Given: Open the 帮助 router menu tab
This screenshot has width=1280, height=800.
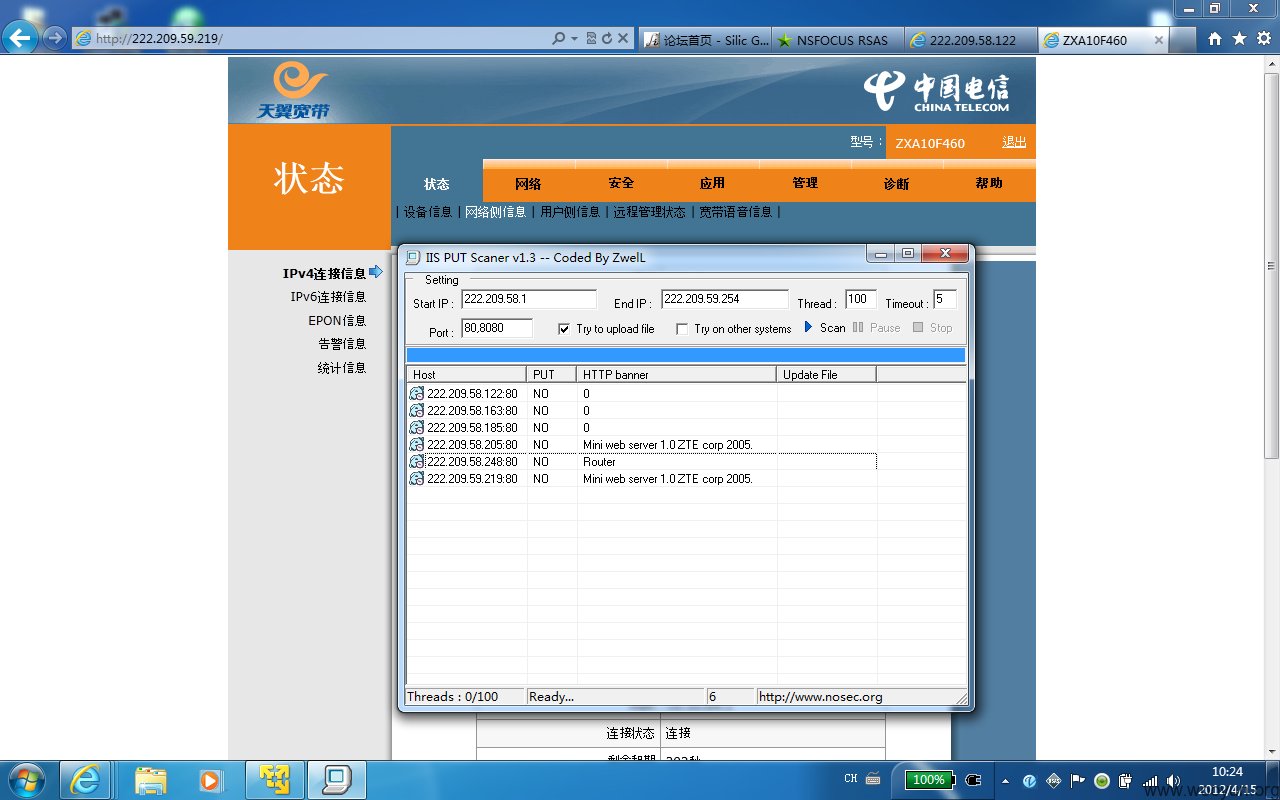Looking at the screenshot, I should pyautogui.click(x=989, y=183).
